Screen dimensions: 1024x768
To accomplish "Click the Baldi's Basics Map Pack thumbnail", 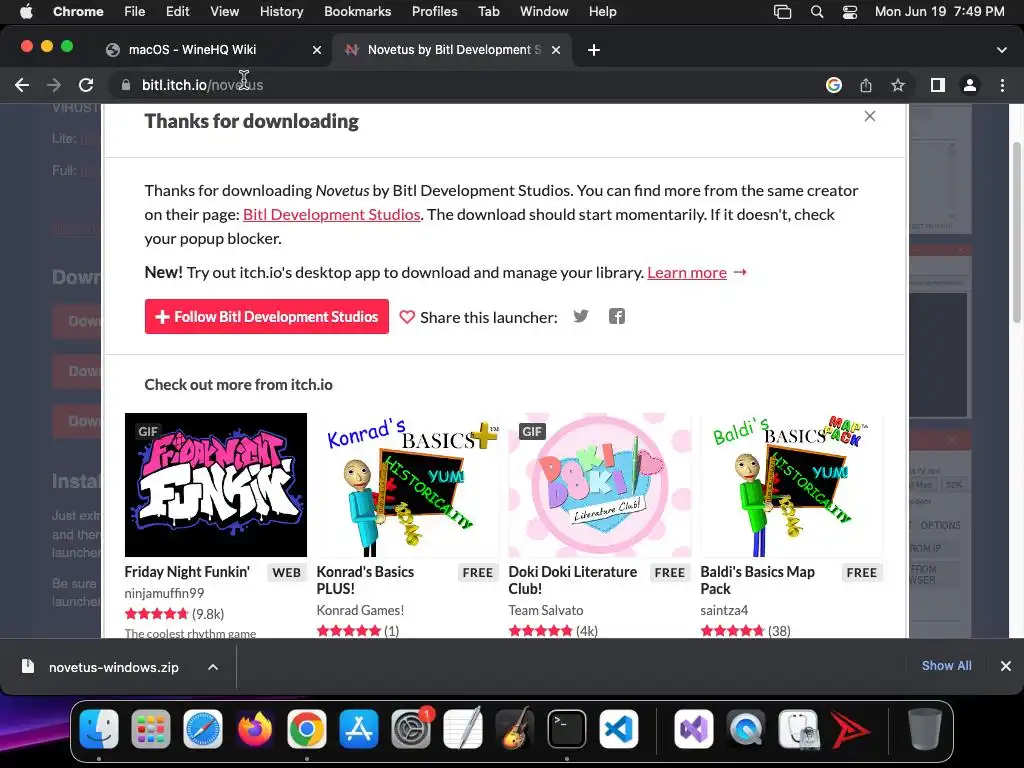I will [x=792, y=485].
